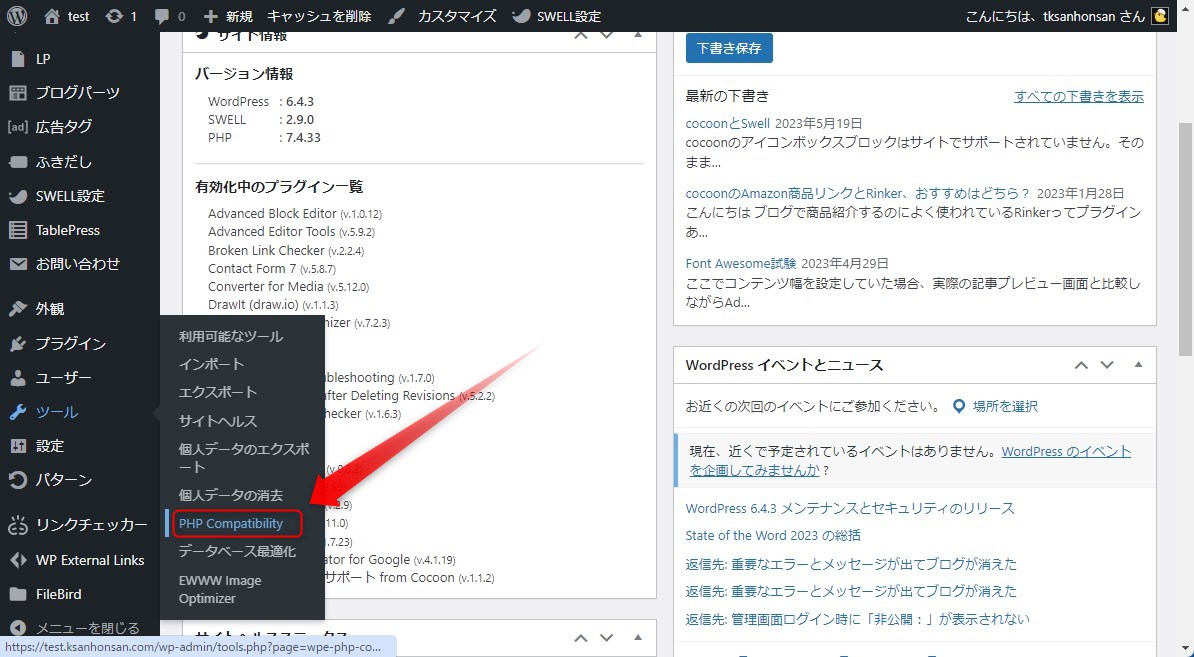Move WordPress イベントとニュース panel down
Image resolution: width=1194 pixels, height=657 pixels.
(x=1107, y=365)
